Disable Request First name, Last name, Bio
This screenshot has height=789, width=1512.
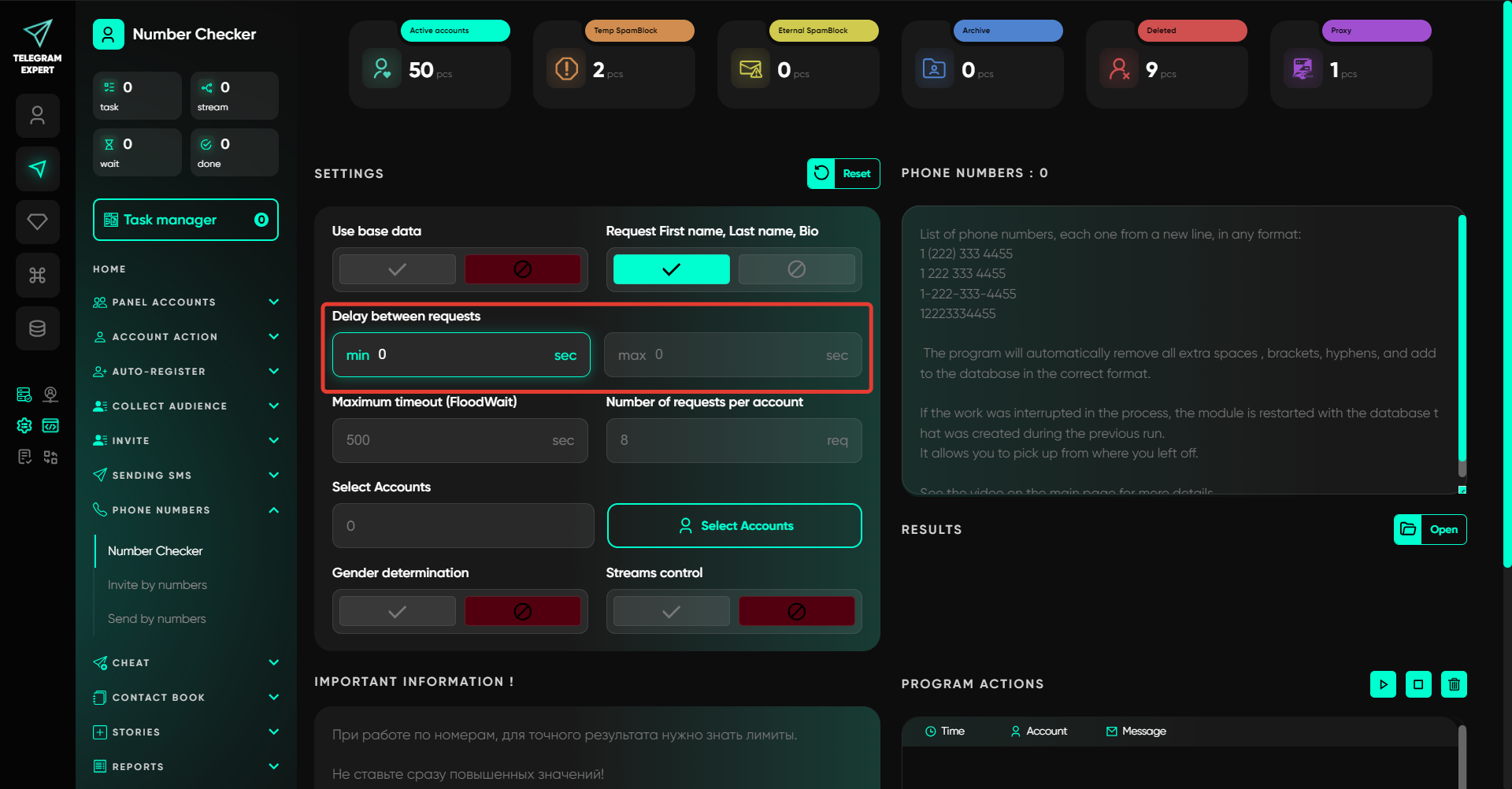coord(796,269)
